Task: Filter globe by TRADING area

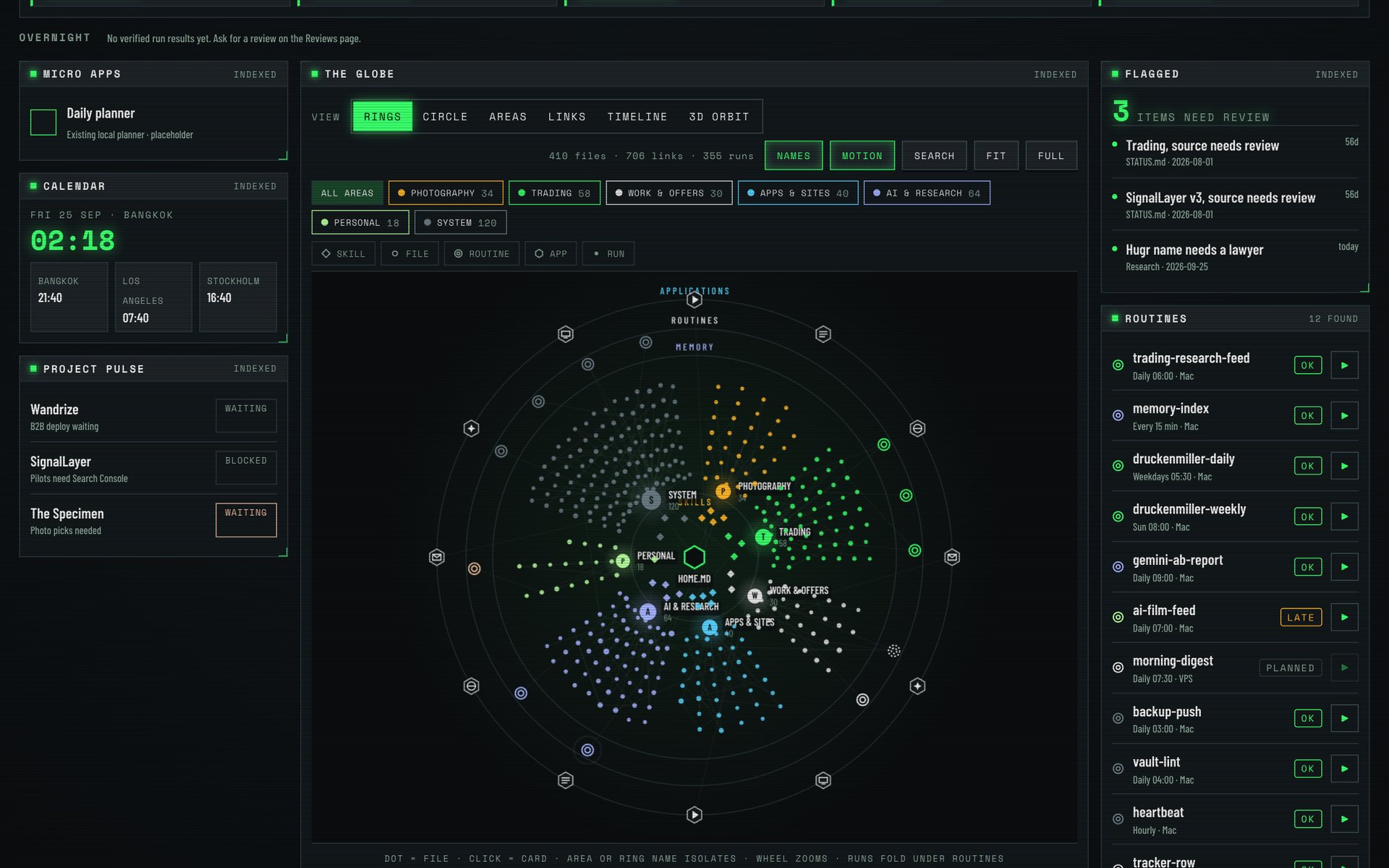Action: point(554,193)
